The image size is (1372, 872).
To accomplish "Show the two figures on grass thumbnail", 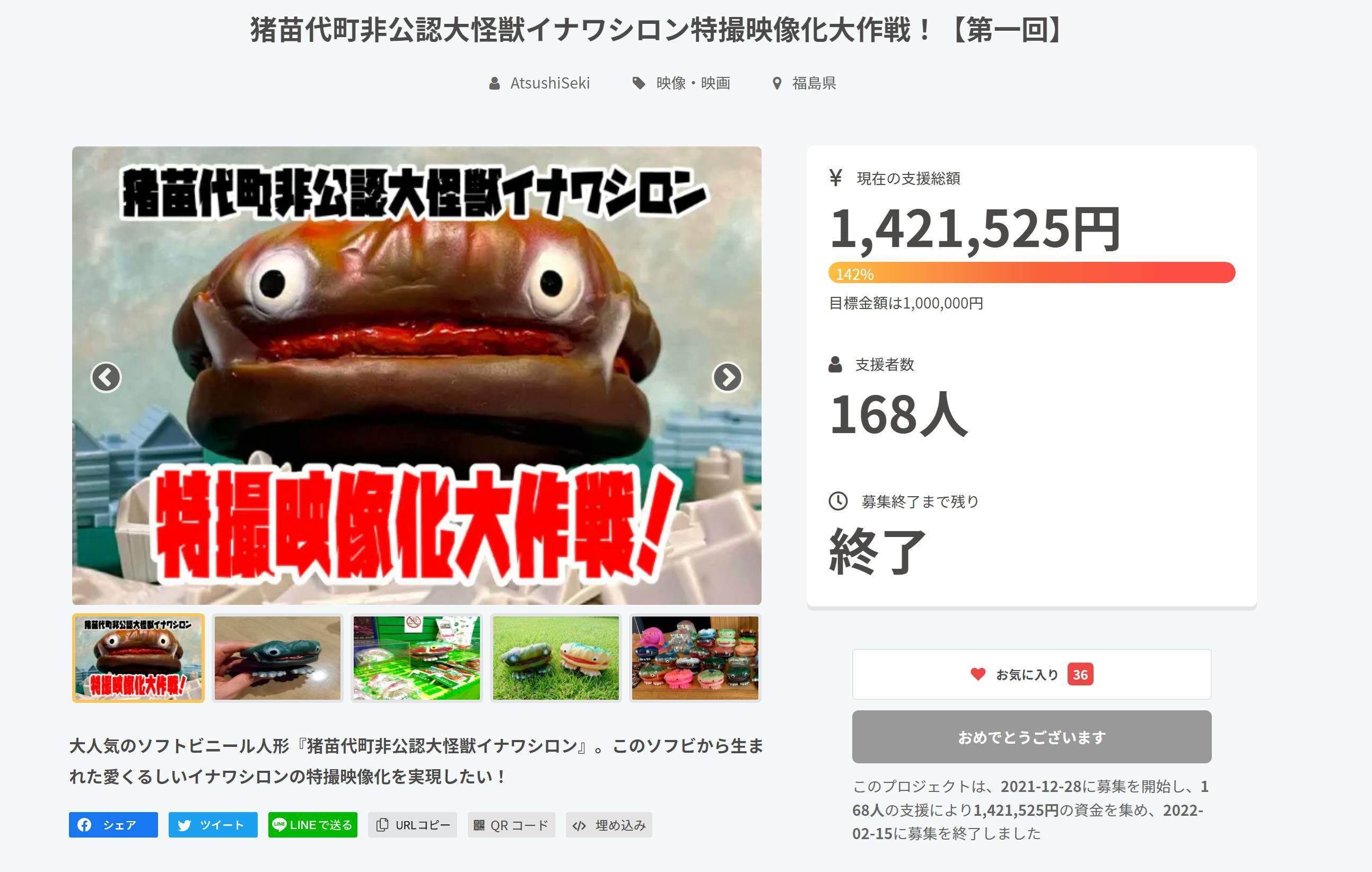I will pos(555,658).
